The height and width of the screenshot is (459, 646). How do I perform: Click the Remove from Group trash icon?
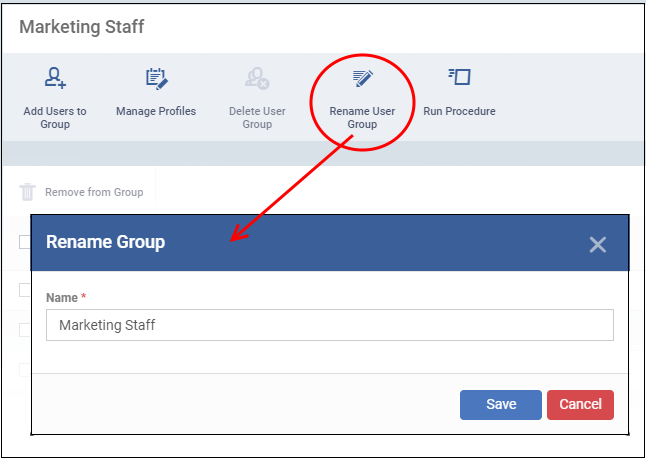pos(27,192)
